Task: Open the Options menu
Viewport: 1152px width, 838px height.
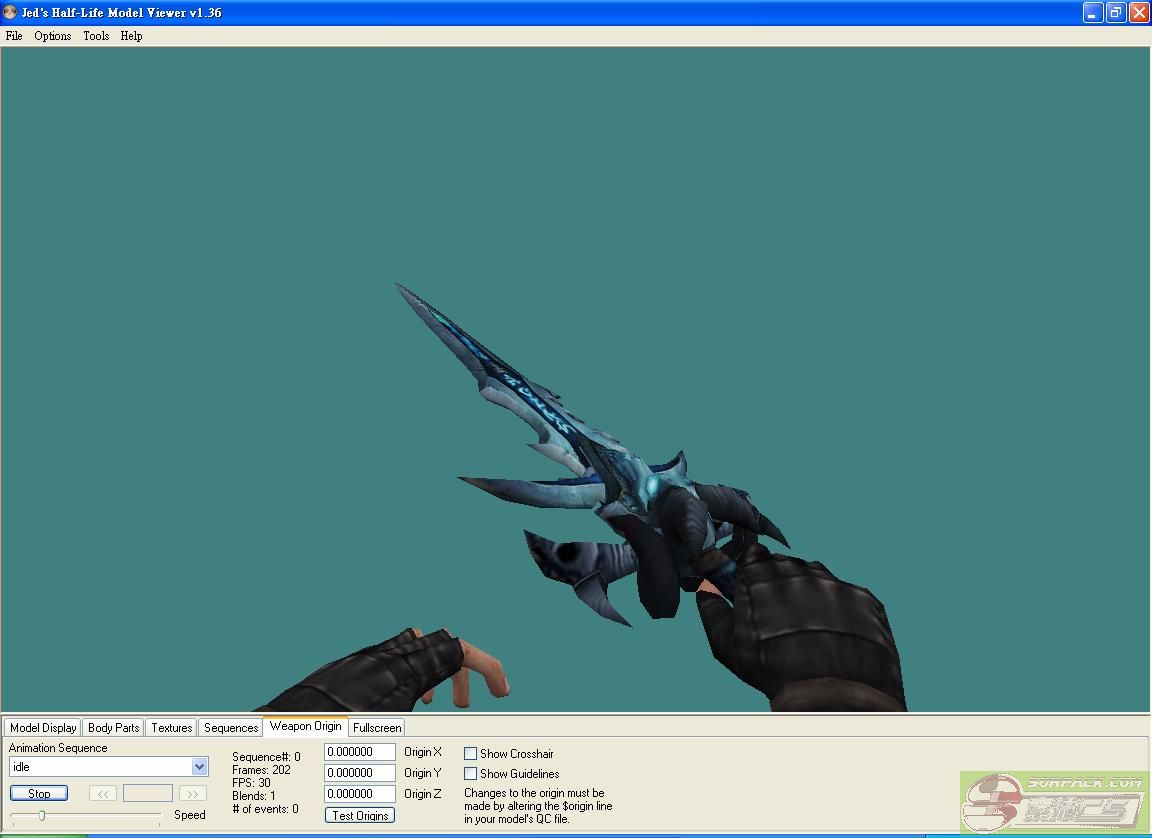Action: click(52, 36)
